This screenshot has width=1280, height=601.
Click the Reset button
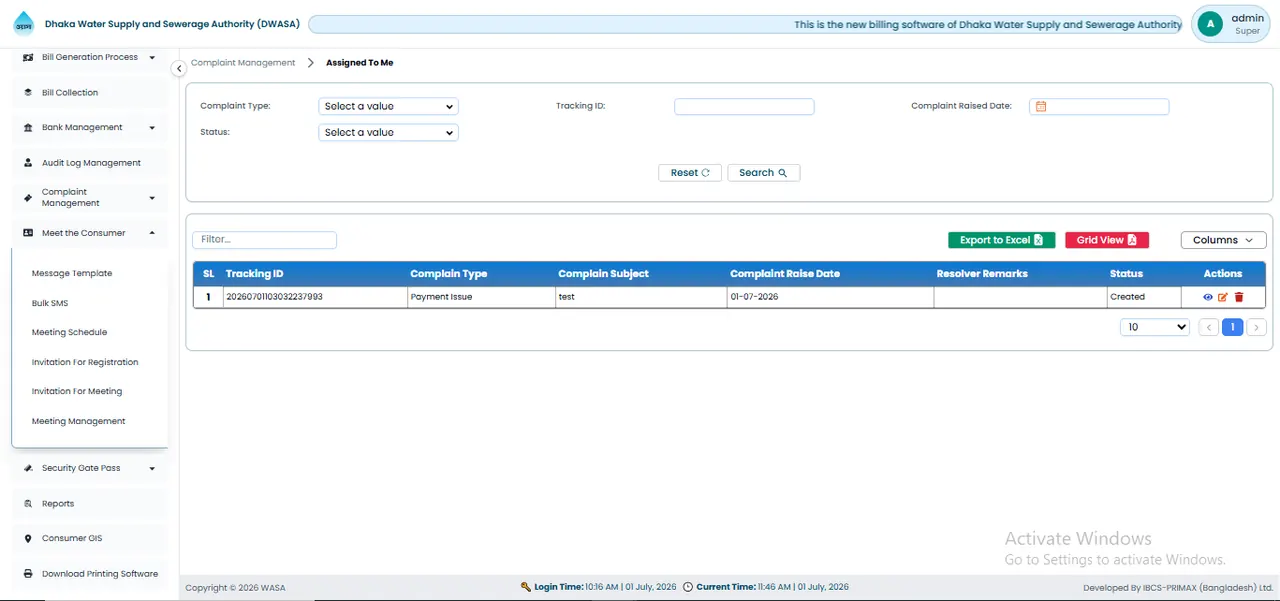point(690,173)
